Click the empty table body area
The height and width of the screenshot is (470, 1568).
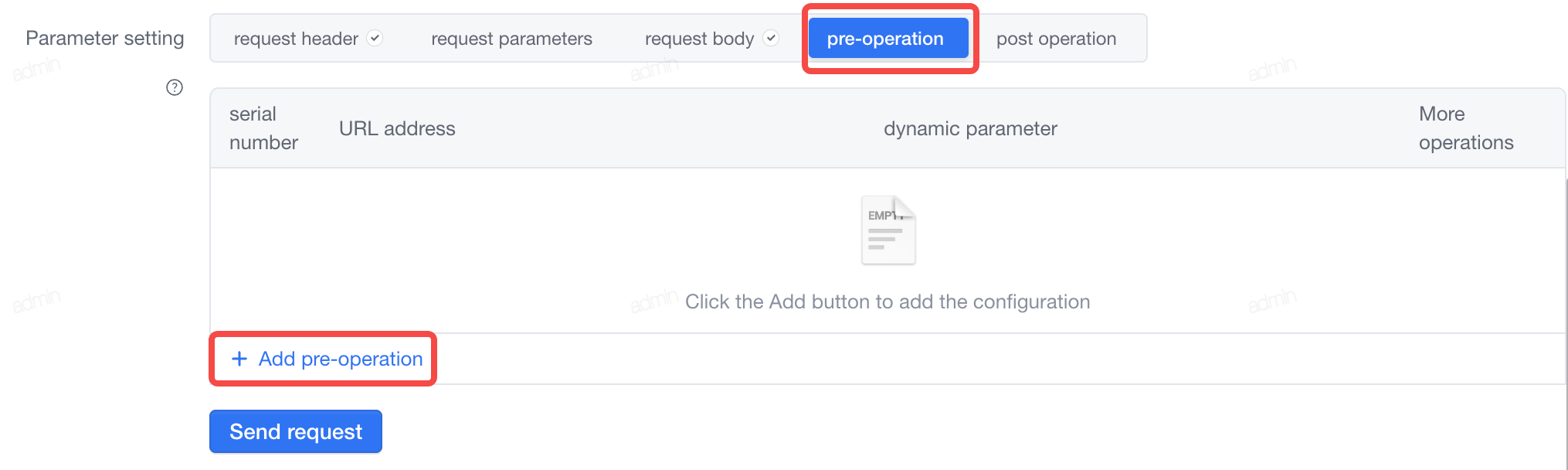pyautogui.click(x=888, y=250)
